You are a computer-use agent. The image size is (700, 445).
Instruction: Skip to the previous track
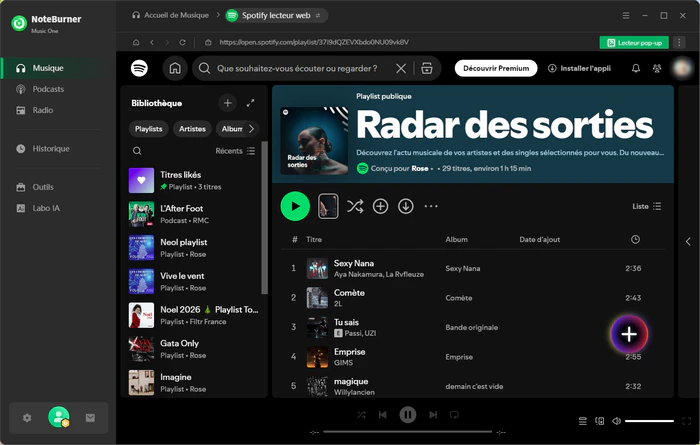click(383, 415)
